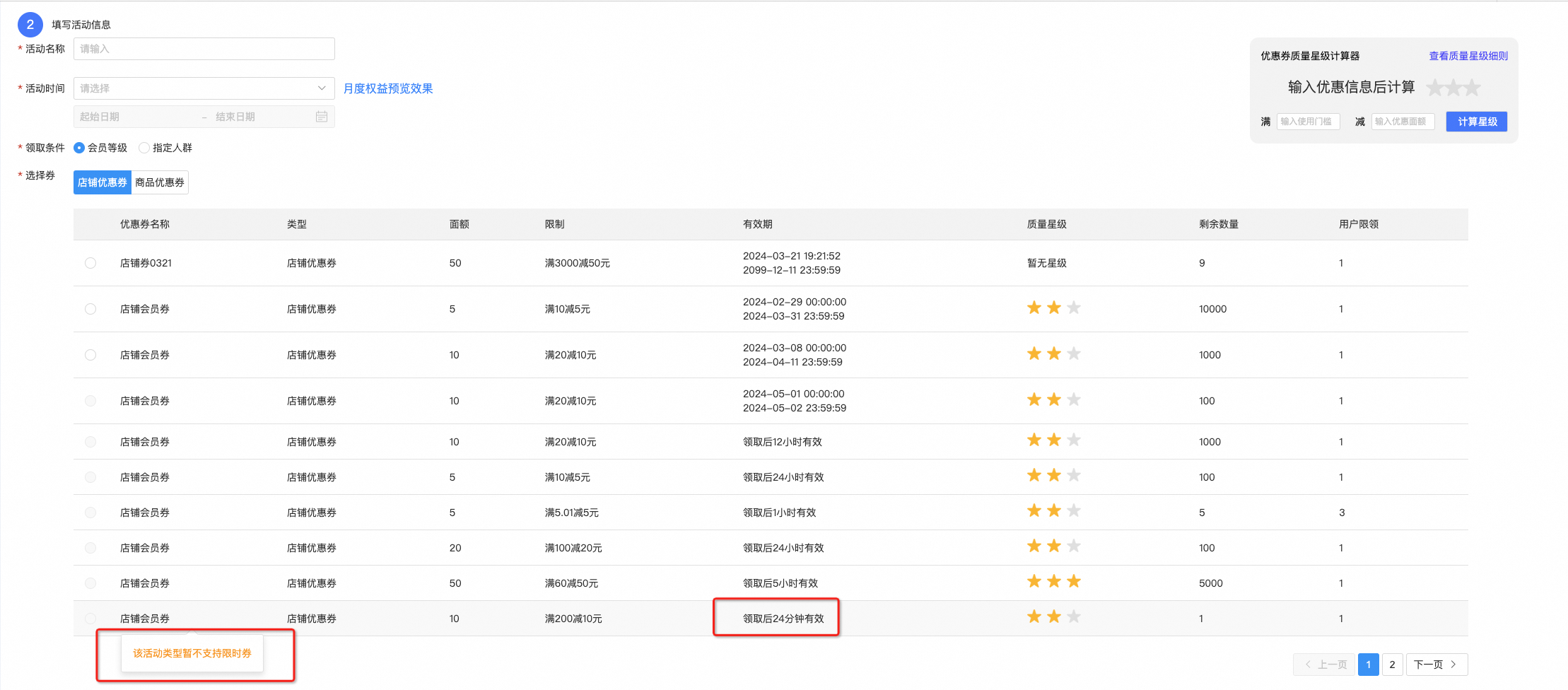Image resolution: width=1568 pixels, height=690 pixels.
Task: Select the 会员等级 radio button
Action: (79, 148)
